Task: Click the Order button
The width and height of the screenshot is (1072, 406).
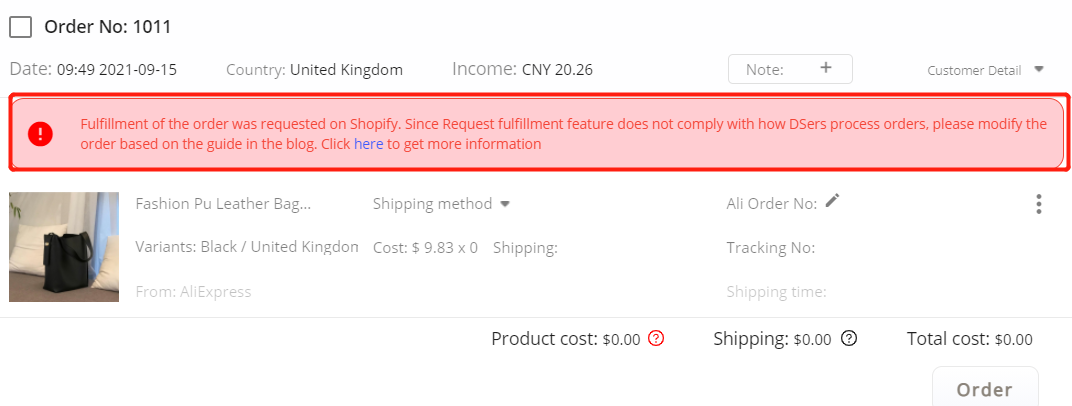Action: tap(985, 388)
